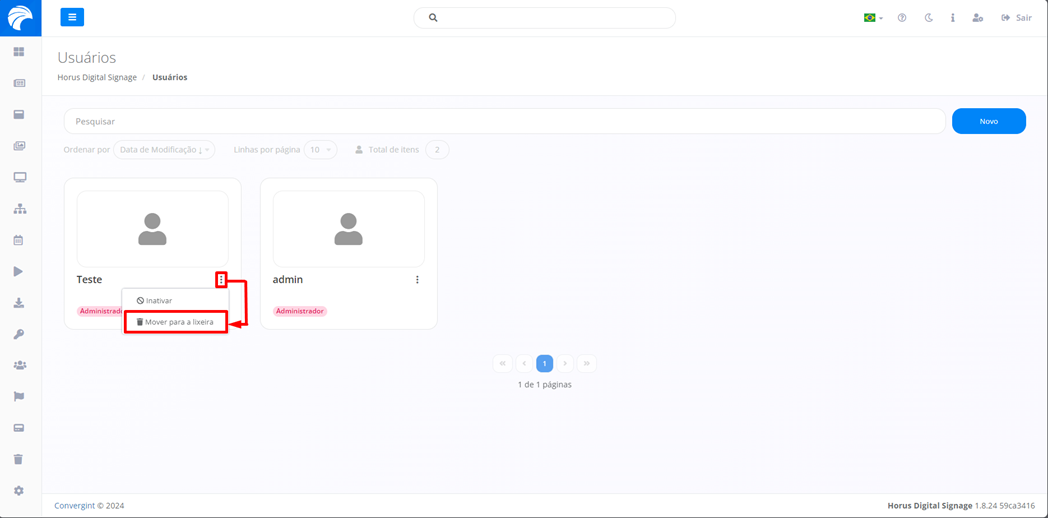Open the Linhas por página dropdown

(x=321, y=150)
